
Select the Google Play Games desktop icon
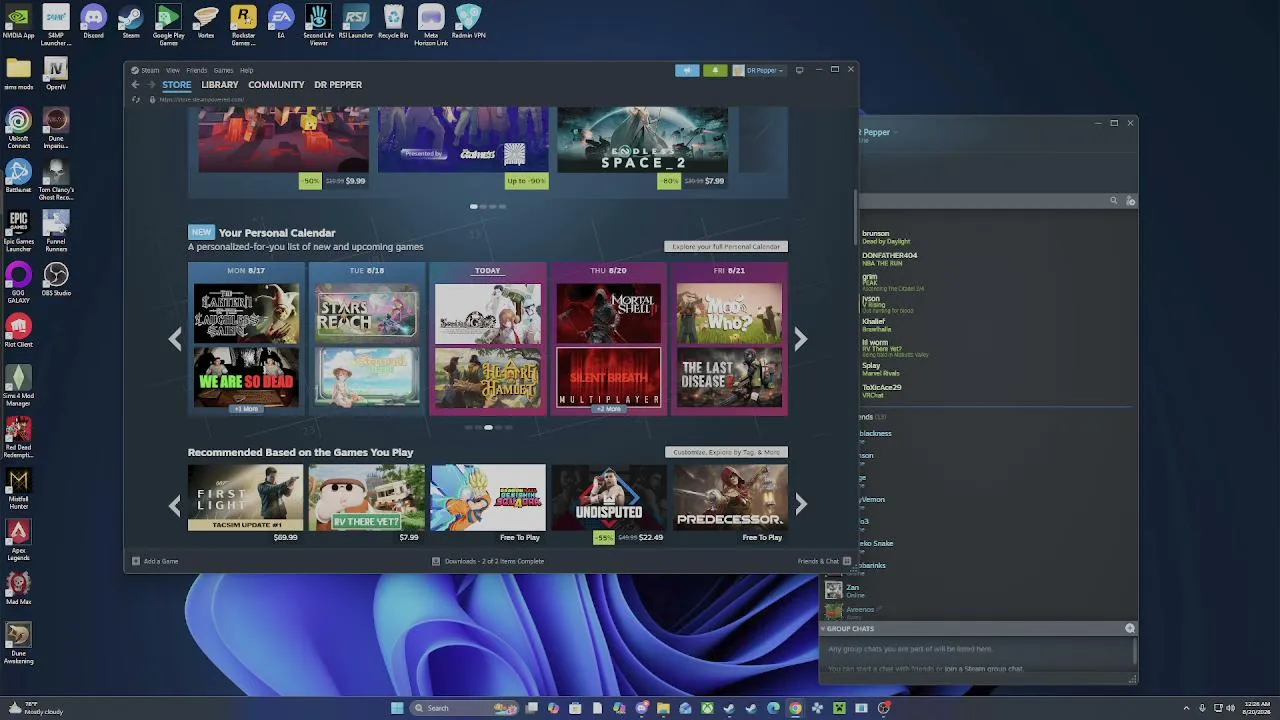point(168,25)
